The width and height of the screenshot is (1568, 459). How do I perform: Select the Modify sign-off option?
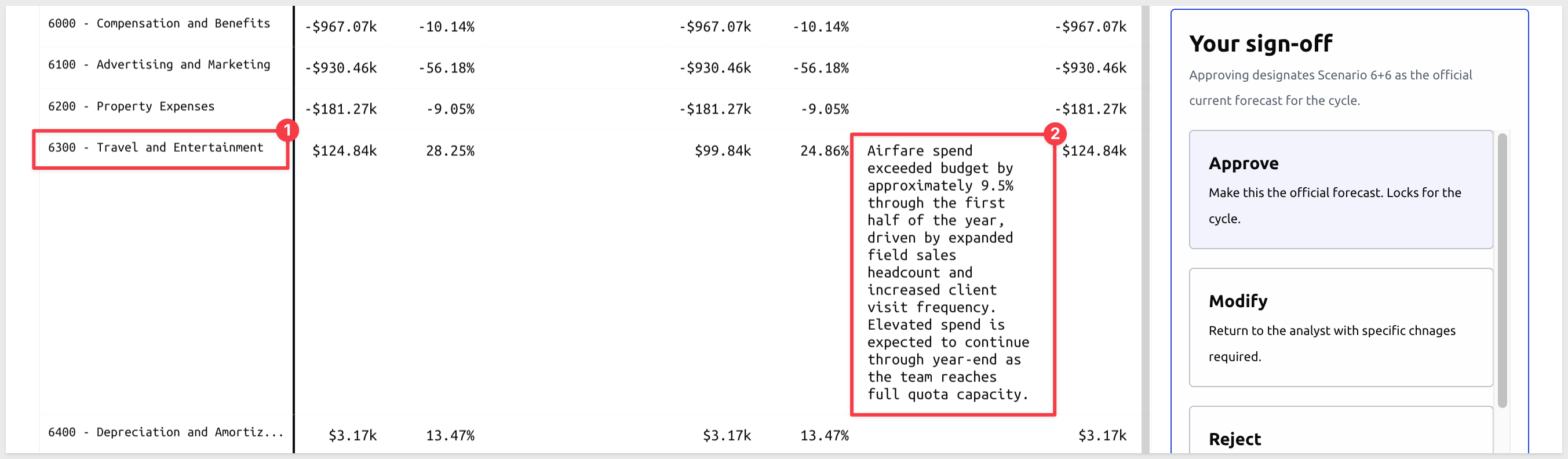pos(1340,327)
